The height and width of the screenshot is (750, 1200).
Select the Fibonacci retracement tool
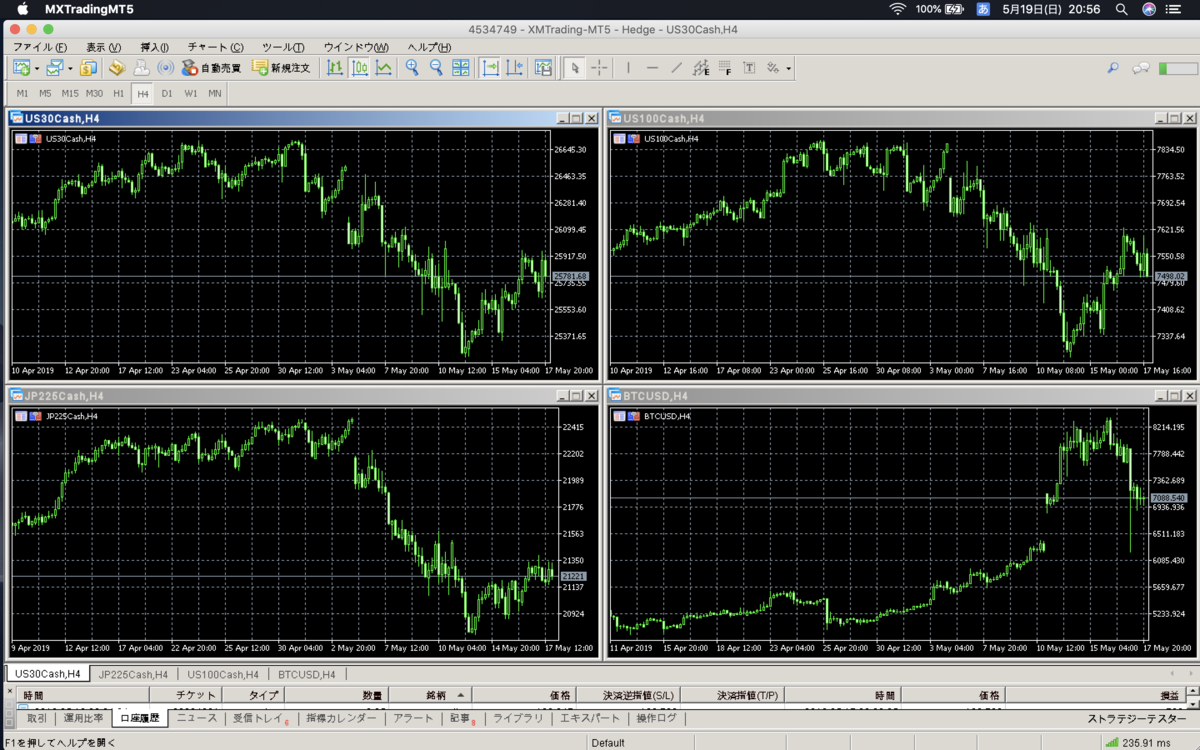click(724, 68)
